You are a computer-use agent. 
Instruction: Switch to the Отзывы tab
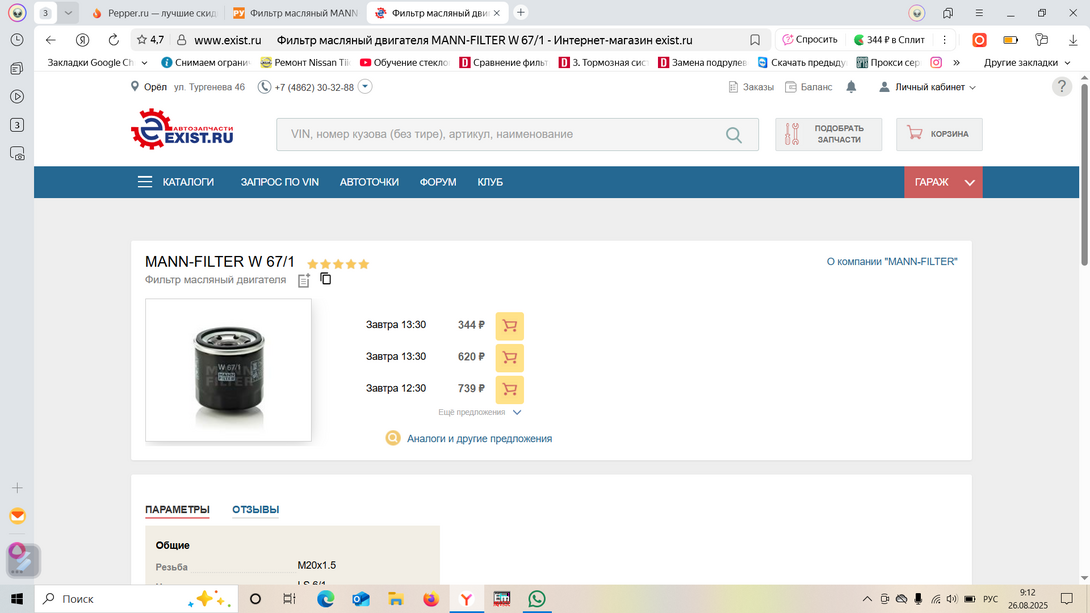[x=255, y=510]
